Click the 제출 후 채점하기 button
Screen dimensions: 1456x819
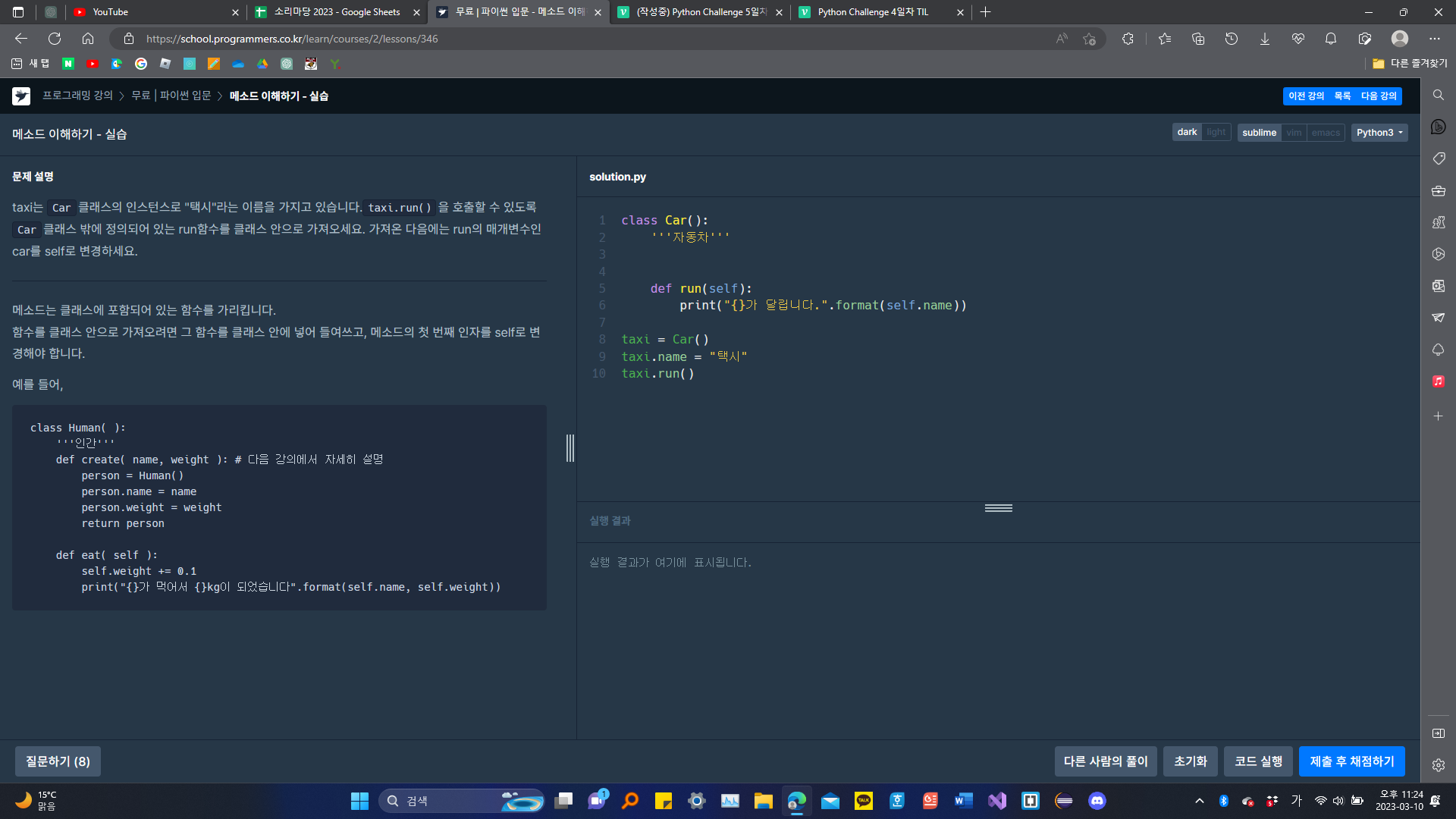click(x=1351, y=761)
